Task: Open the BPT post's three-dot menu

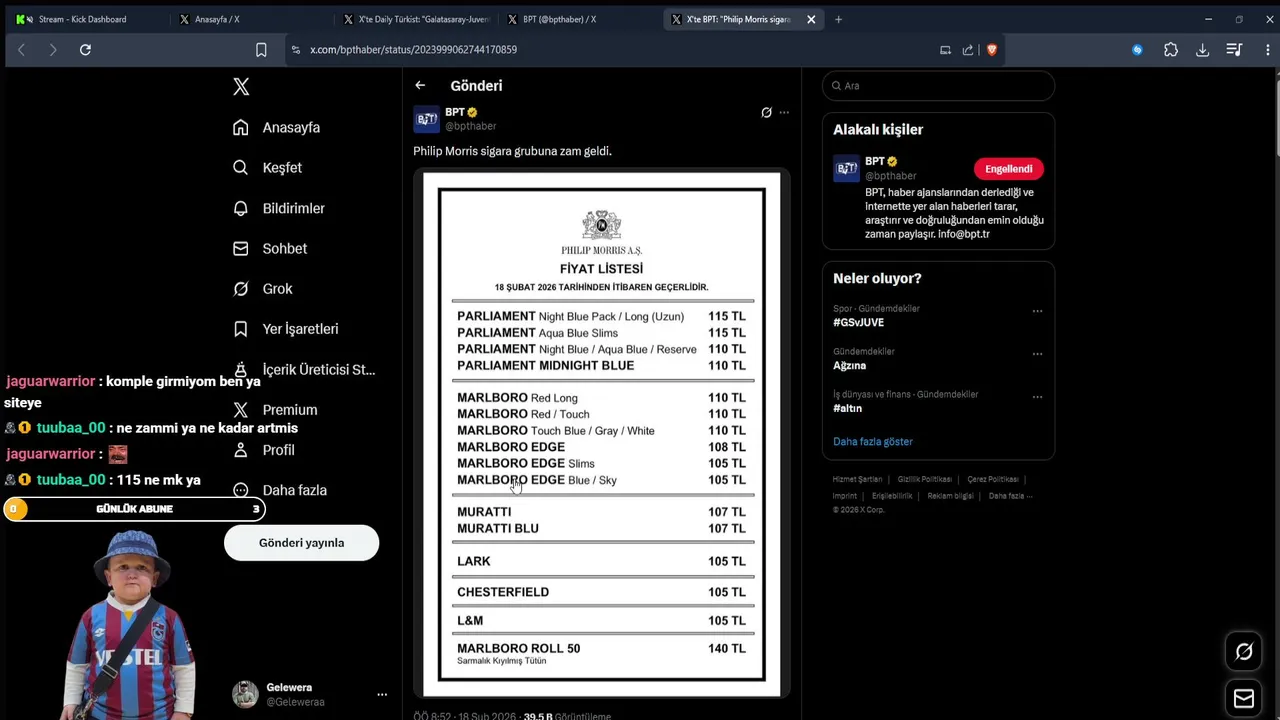Action: pyautogui.click(x=784, y=113)
